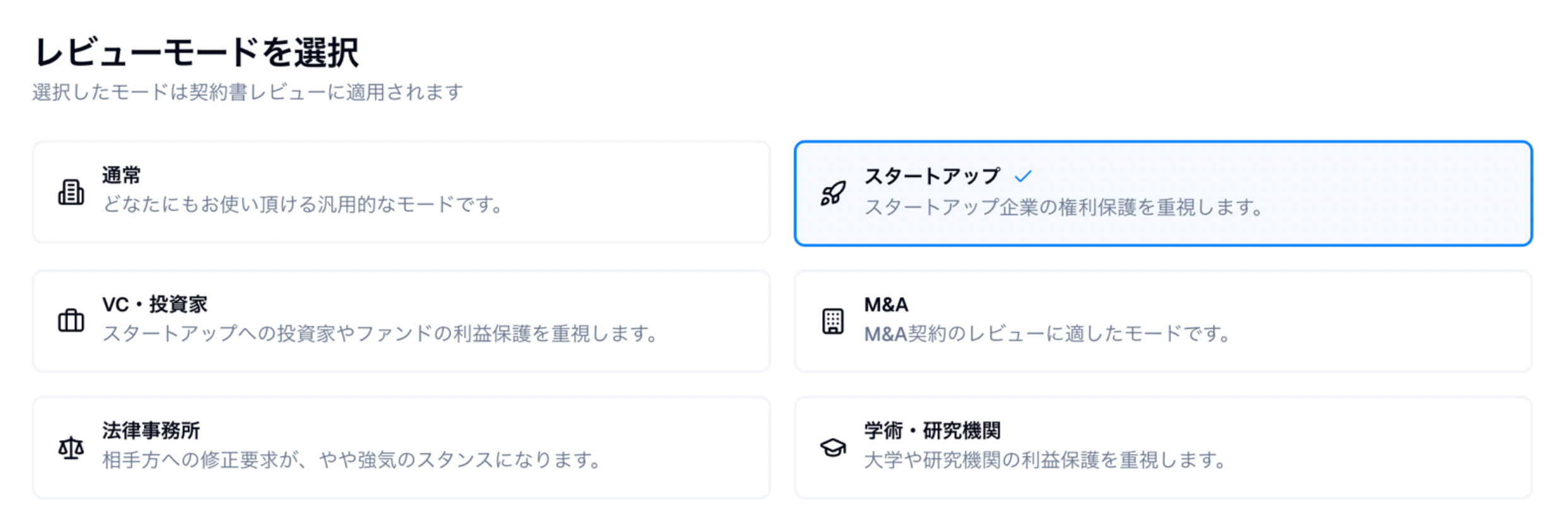Click the 通常 title label
This screenshot has height=529, width=1568.
121,175
